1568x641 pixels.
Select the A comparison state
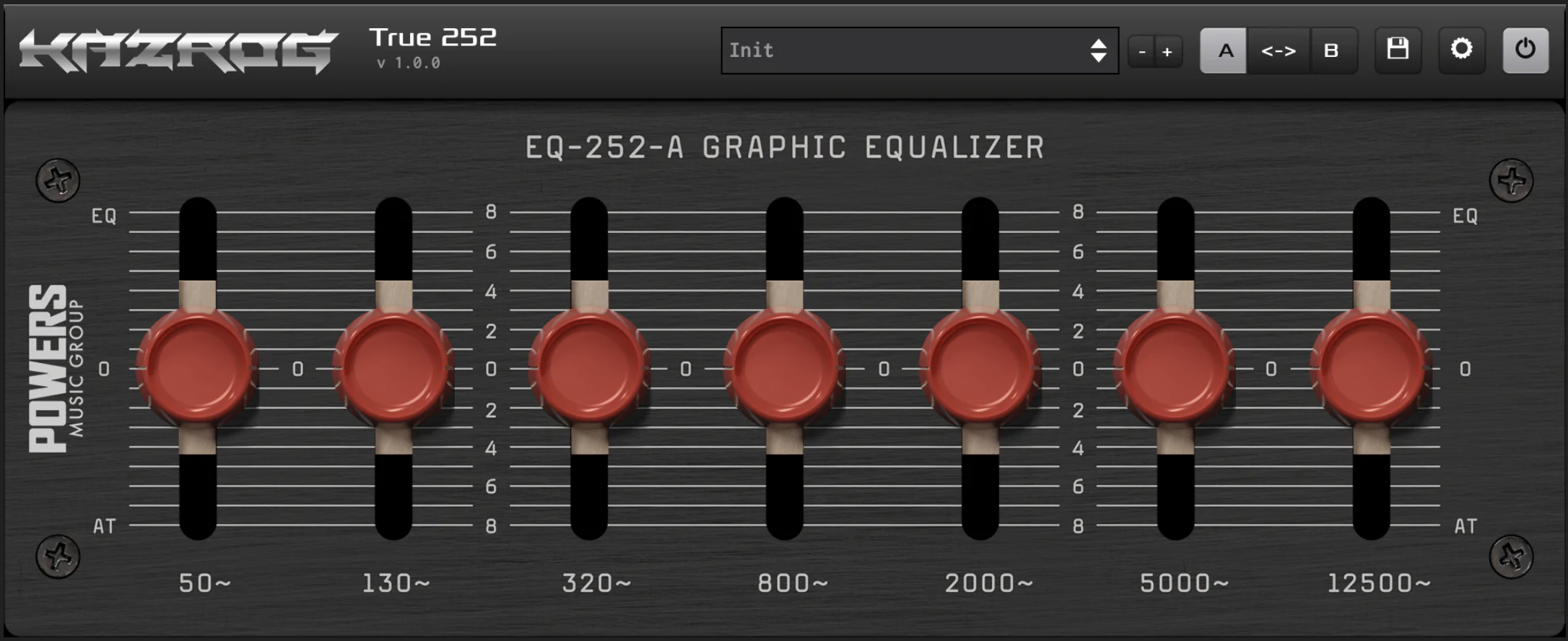pyautogui.click(x=1224, y=51)
